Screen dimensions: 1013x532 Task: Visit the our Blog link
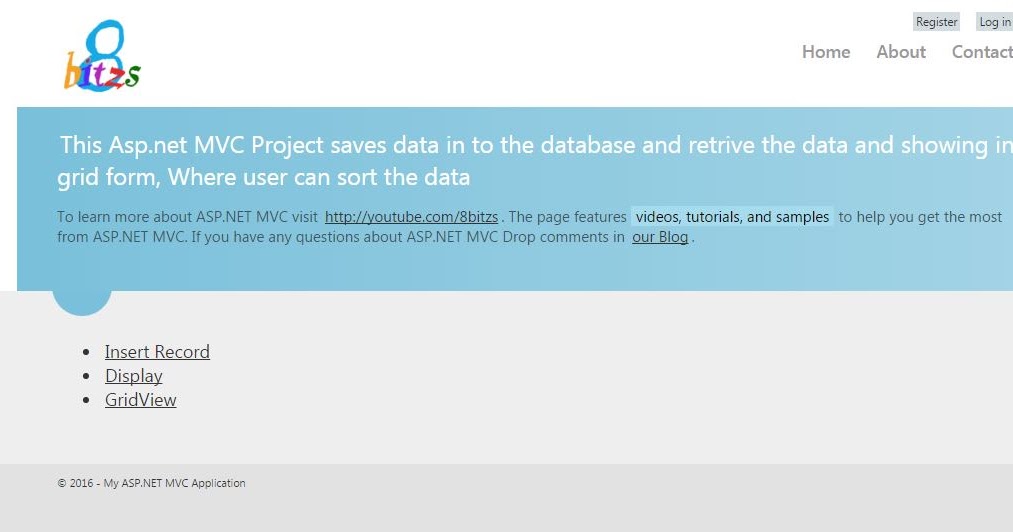pos(660,238)
